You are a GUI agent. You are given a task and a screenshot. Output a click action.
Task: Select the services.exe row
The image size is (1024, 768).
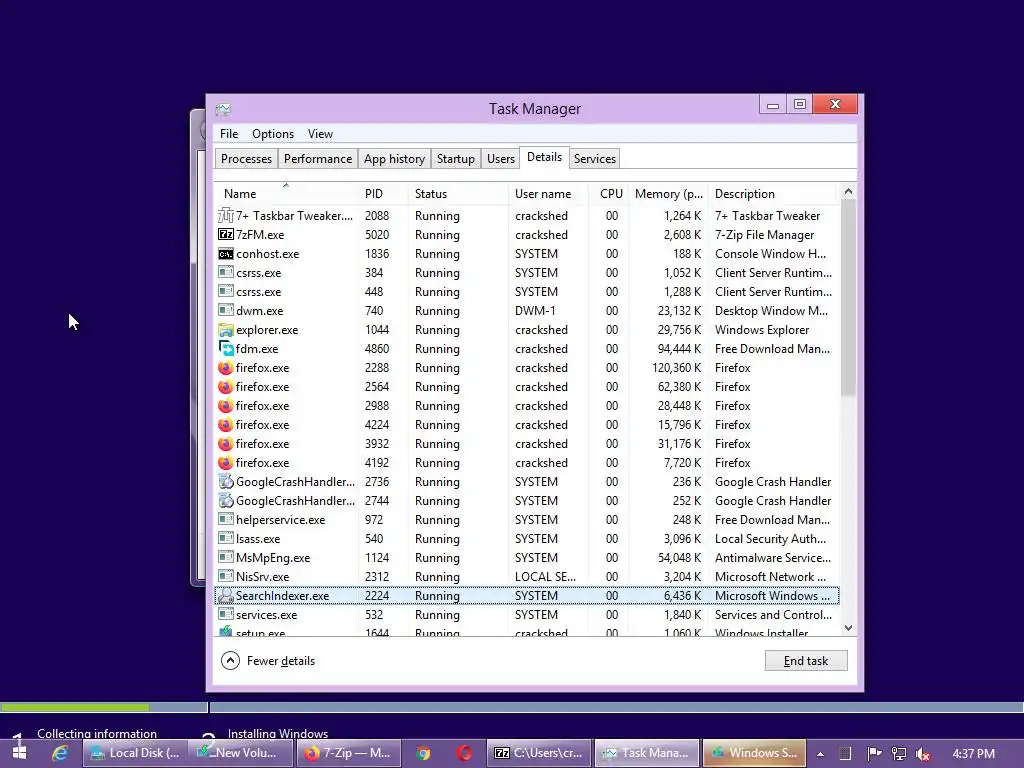526,615
